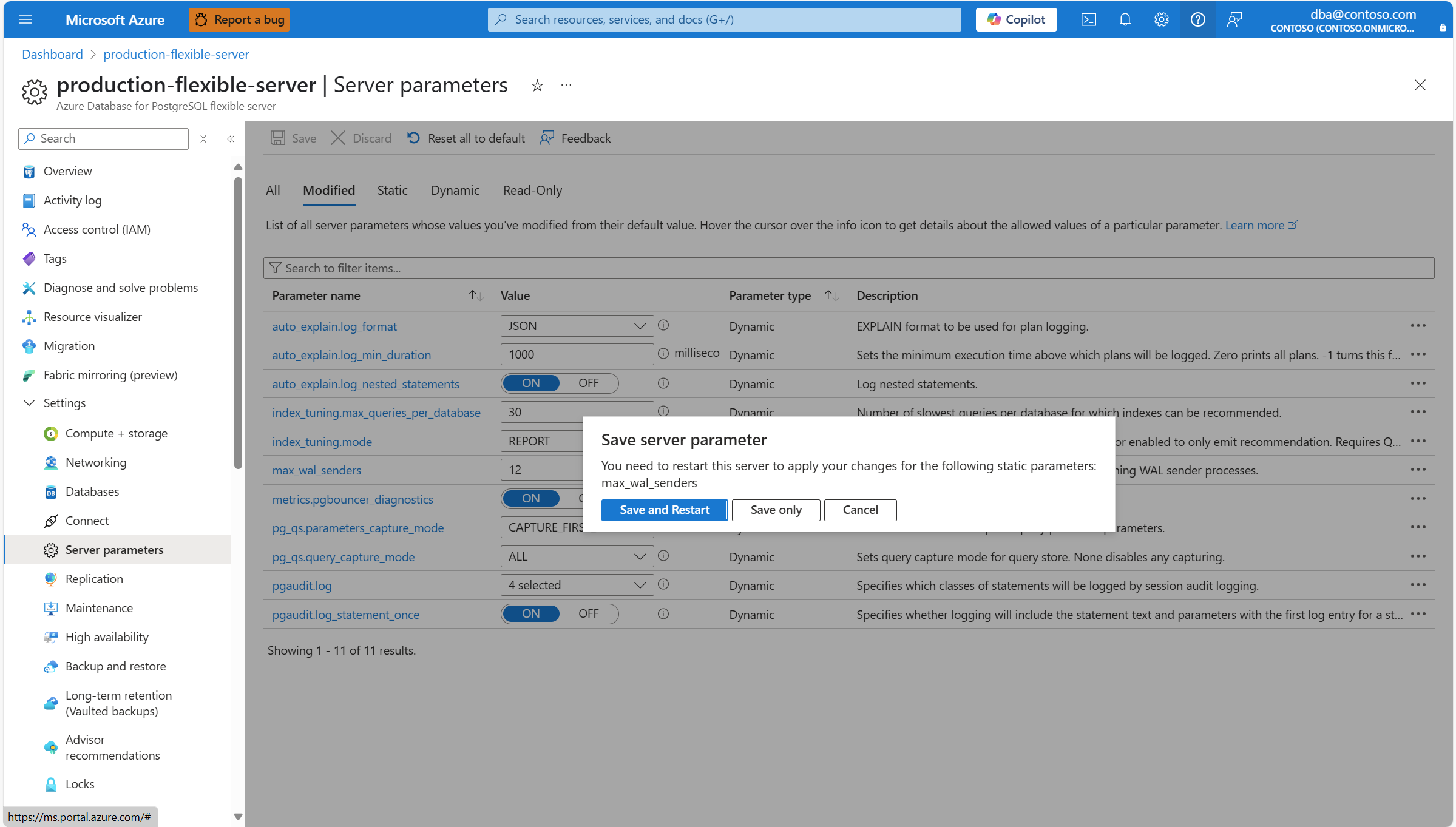Click info icon beside auto_explain.log_format
Viewport: 1456px width, 827px height.
point(663,325)
